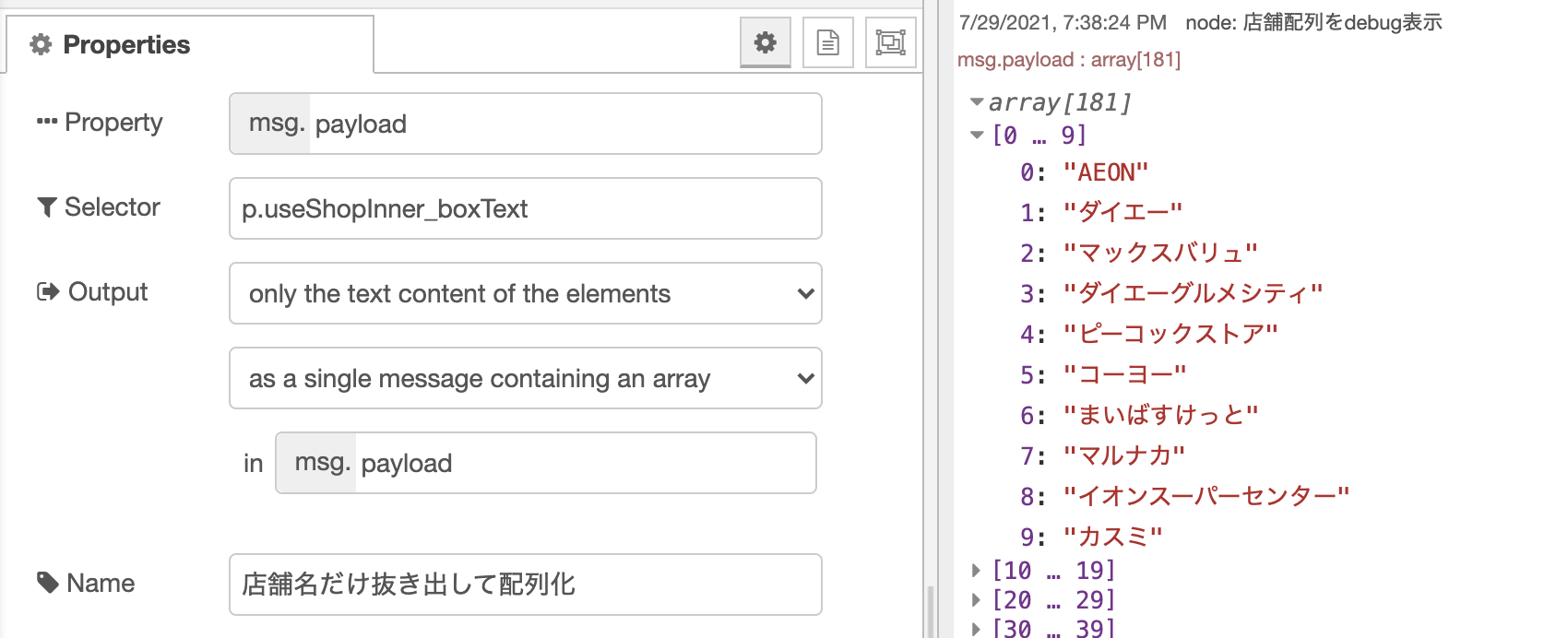The width and height of the screenshot is (1568, 638).
Task: Expand the [10 … 19] range
Action: pos(977,571)
